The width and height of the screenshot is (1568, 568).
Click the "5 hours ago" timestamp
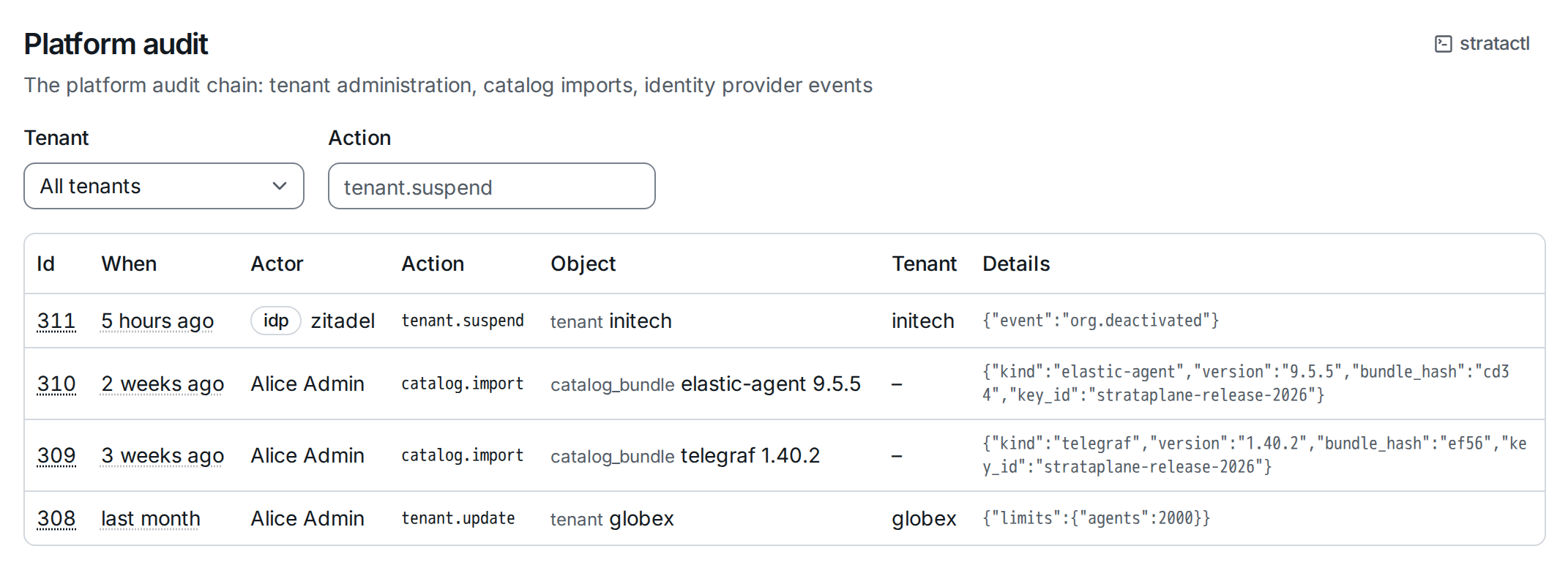[157, 321]
